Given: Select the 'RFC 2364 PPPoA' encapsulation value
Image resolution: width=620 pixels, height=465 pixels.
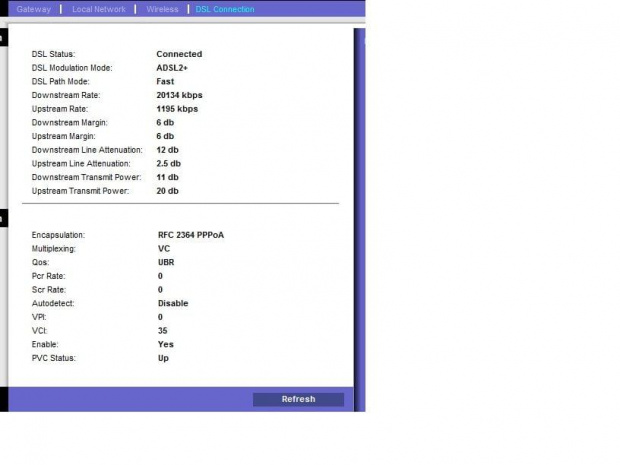Looking at the screenshot, I should pos(191,235).
